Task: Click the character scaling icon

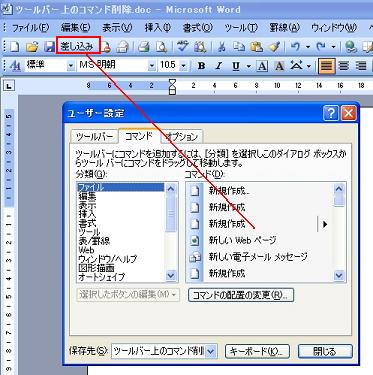Action: (x=296, y=66)
